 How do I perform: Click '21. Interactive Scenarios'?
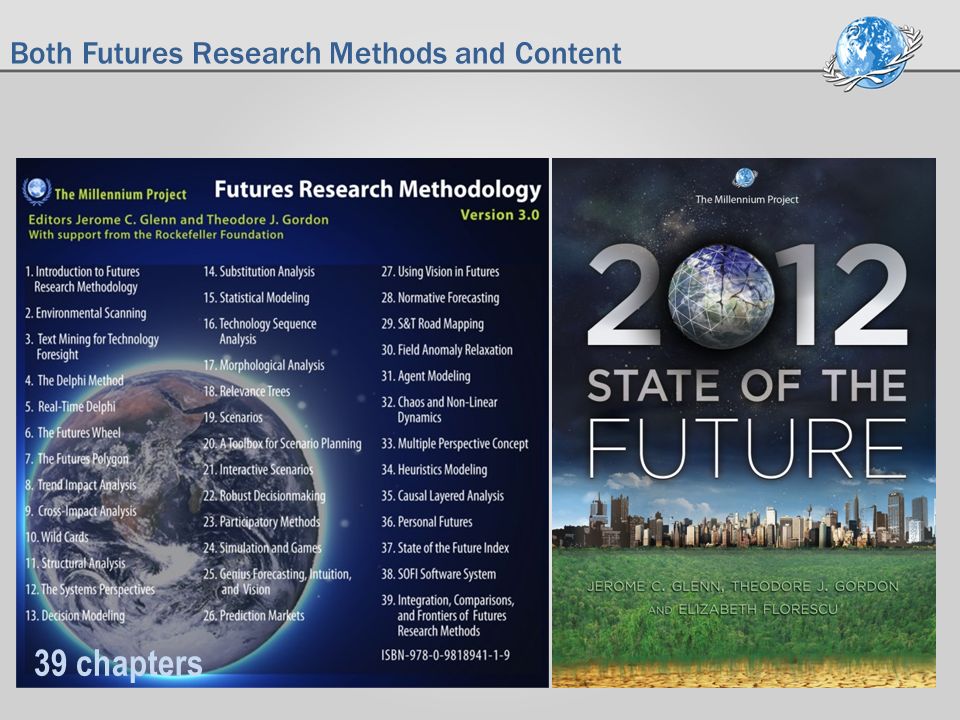(x=258, y=470)
